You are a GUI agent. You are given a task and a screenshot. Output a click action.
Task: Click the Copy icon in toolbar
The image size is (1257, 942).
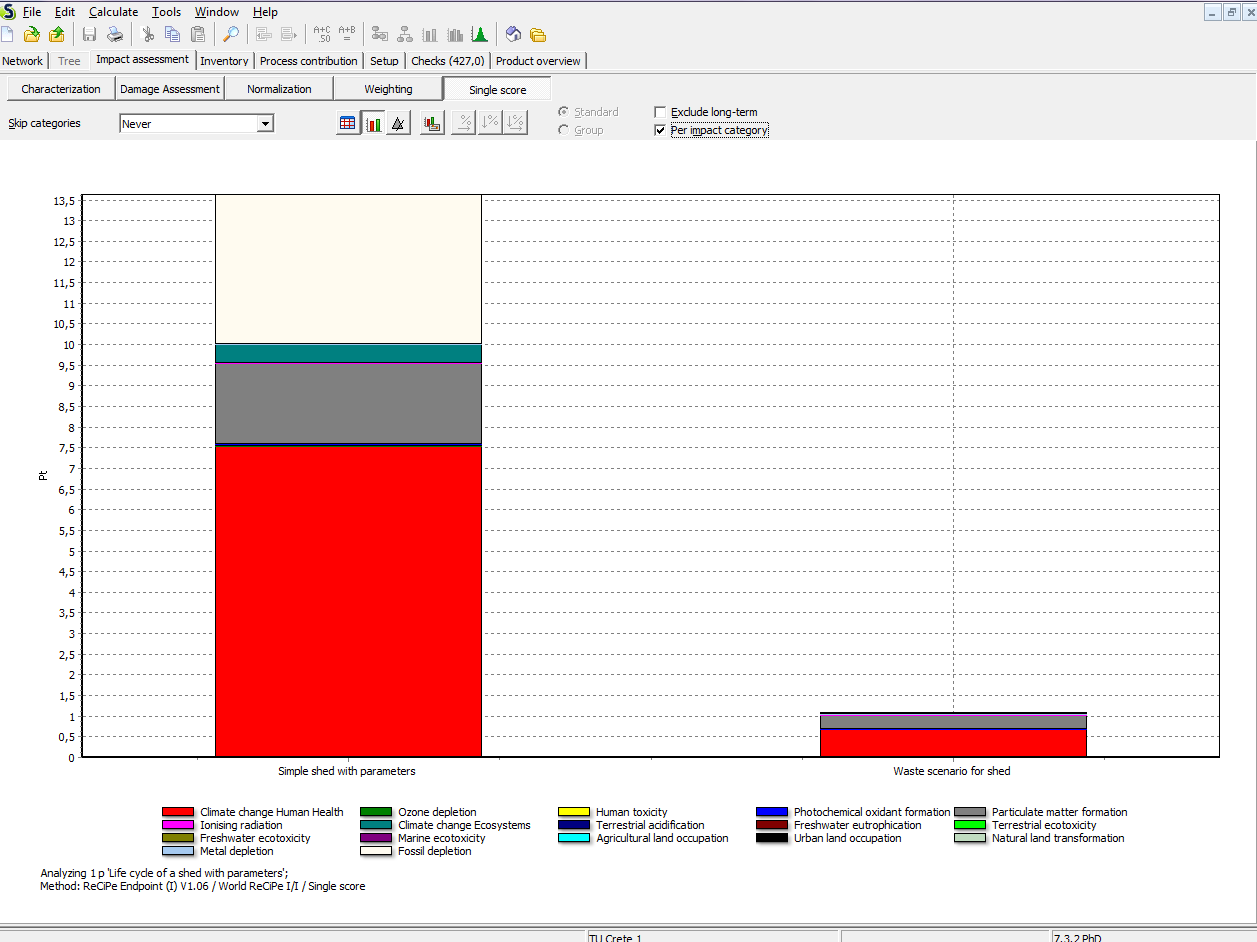[x=172, y=35]
